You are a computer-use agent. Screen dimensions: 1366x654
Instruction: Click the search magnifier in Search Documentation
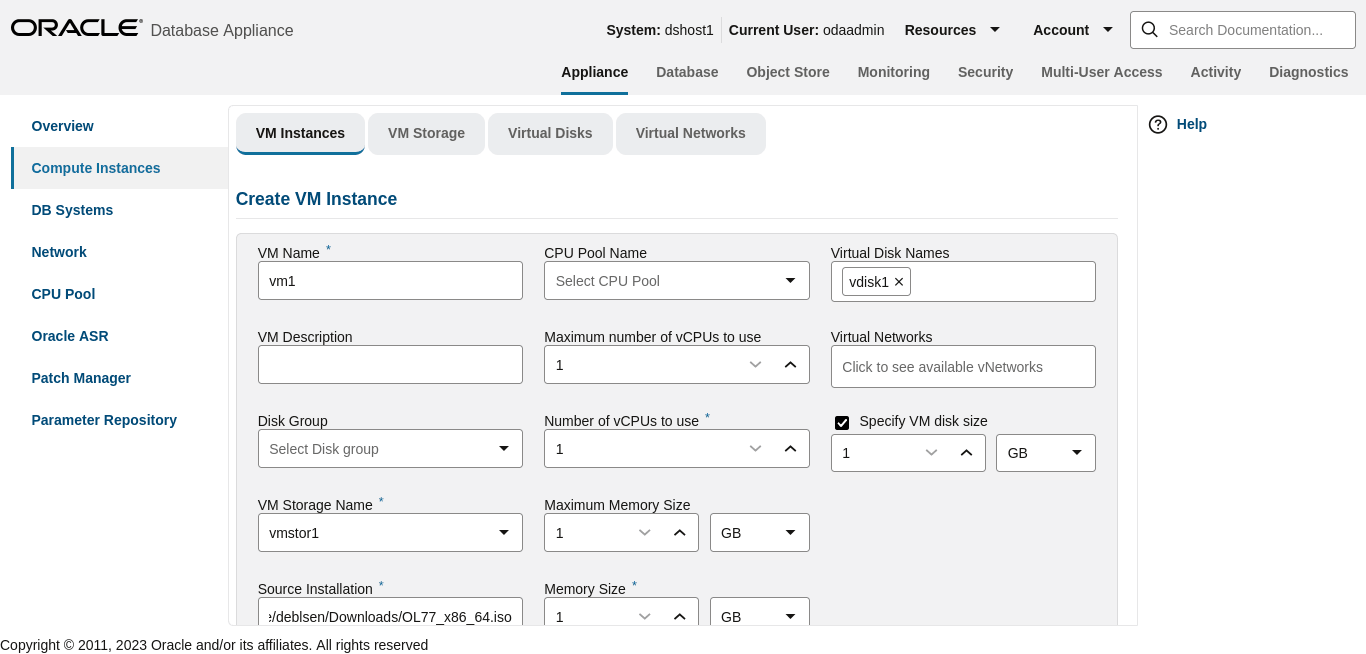(1149, 30)
